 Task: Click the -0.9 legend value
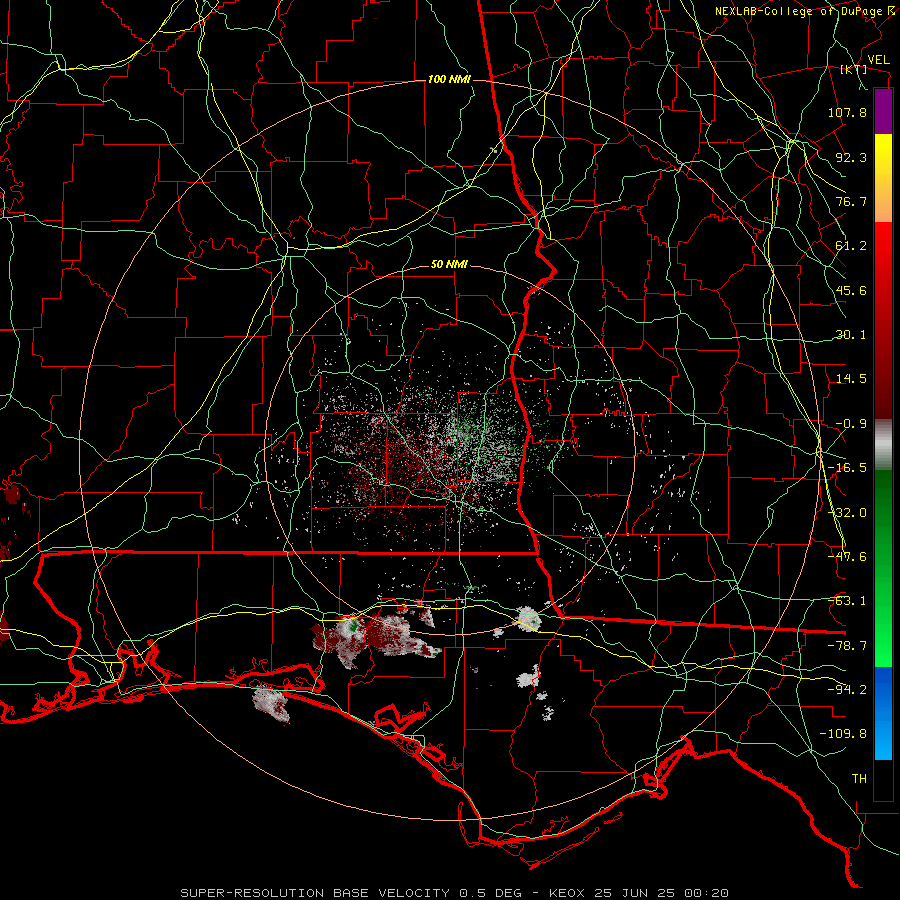click(x=851, y=424)
